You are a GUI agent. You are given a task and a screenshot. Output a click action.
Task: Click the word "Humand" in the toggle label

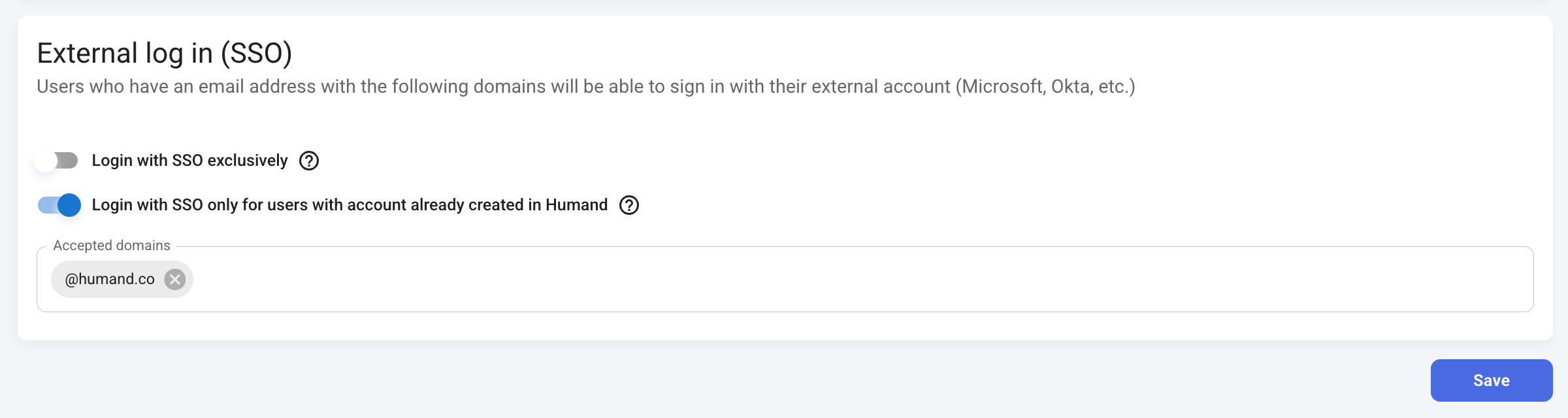(x=576, y=205)
